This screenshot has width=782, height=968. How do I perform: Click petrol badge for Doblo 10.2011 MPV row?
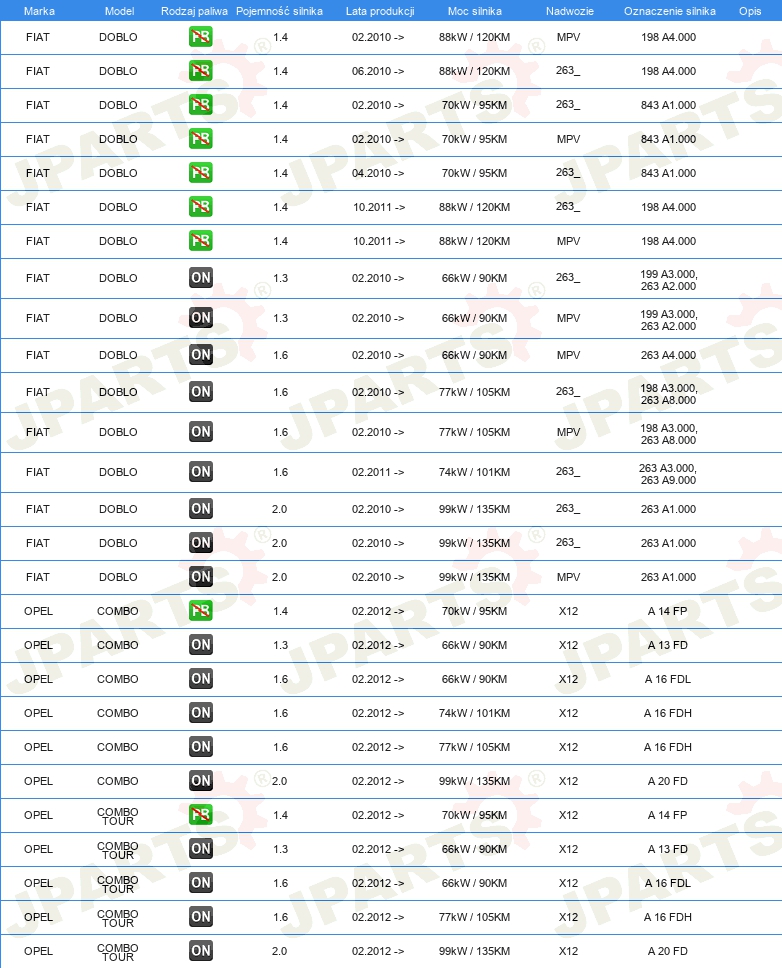[x=201, y=240]
